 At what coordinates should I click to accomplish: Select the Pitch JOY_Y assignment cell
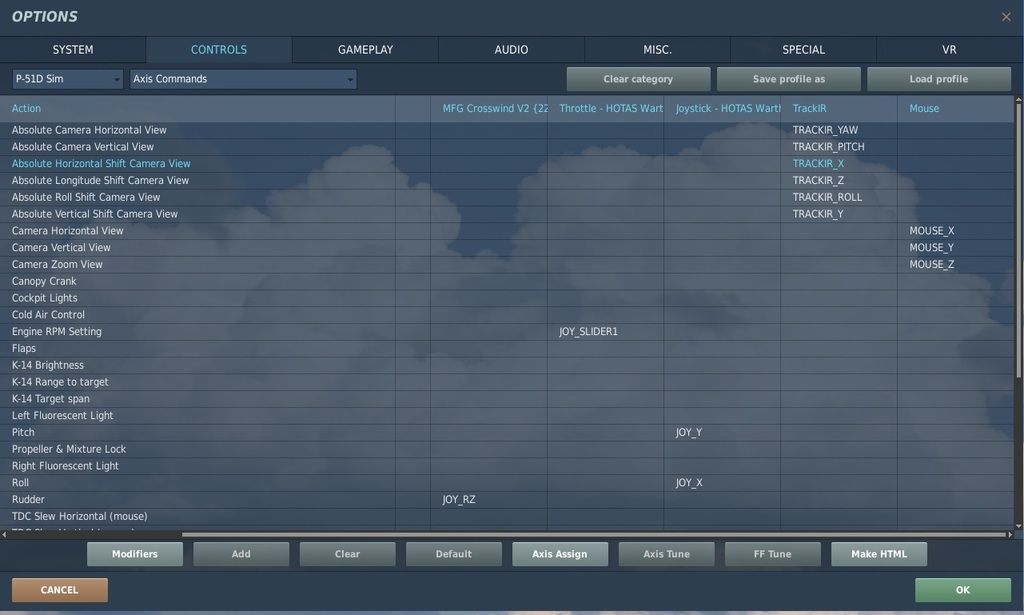(x=721, y=433)
